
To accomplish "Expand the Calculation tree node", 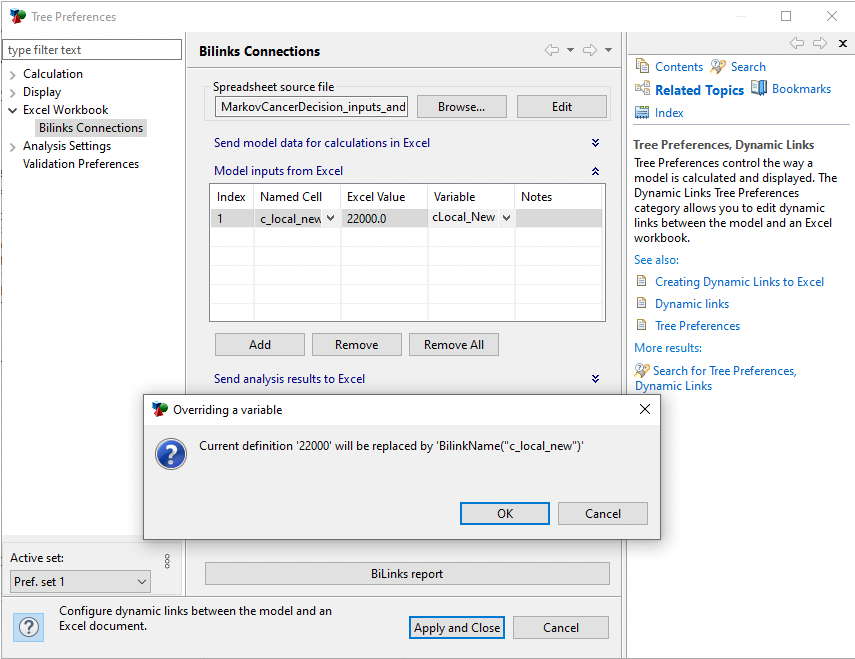I will 12,74.
